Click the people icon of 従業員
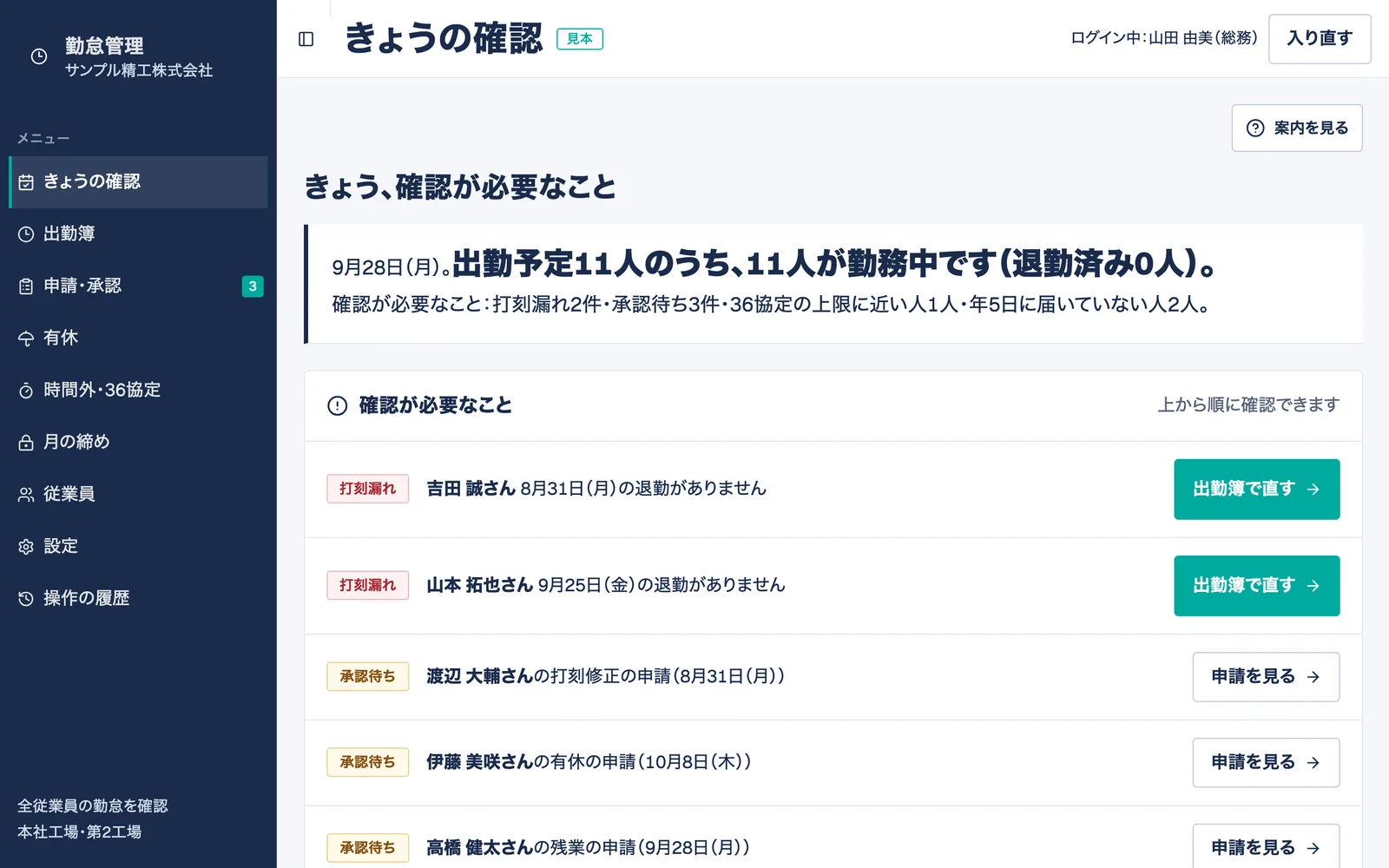 click(26, 495)
